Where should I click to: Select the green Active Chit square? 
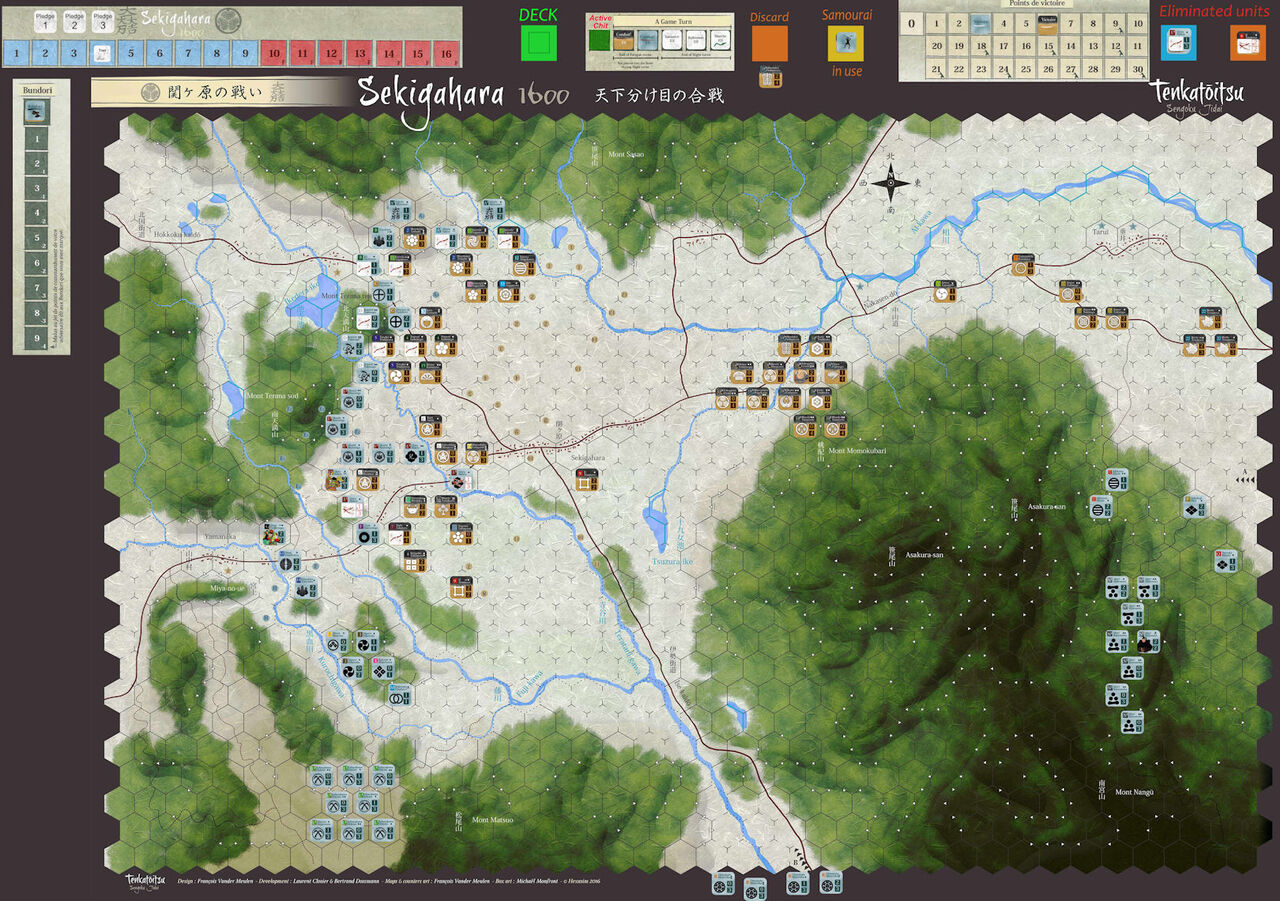[x=601, y=40]
